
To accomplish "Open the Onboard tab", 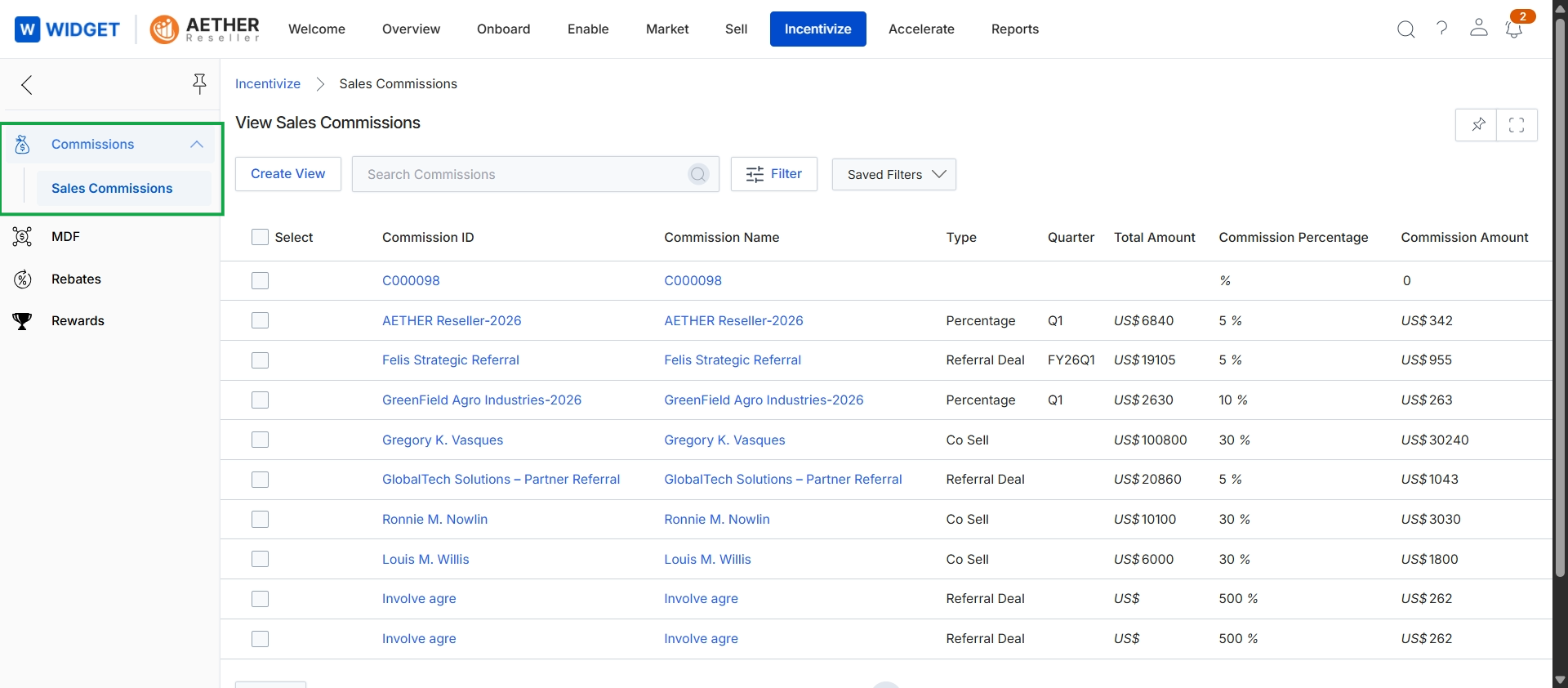I will point(504,29).
